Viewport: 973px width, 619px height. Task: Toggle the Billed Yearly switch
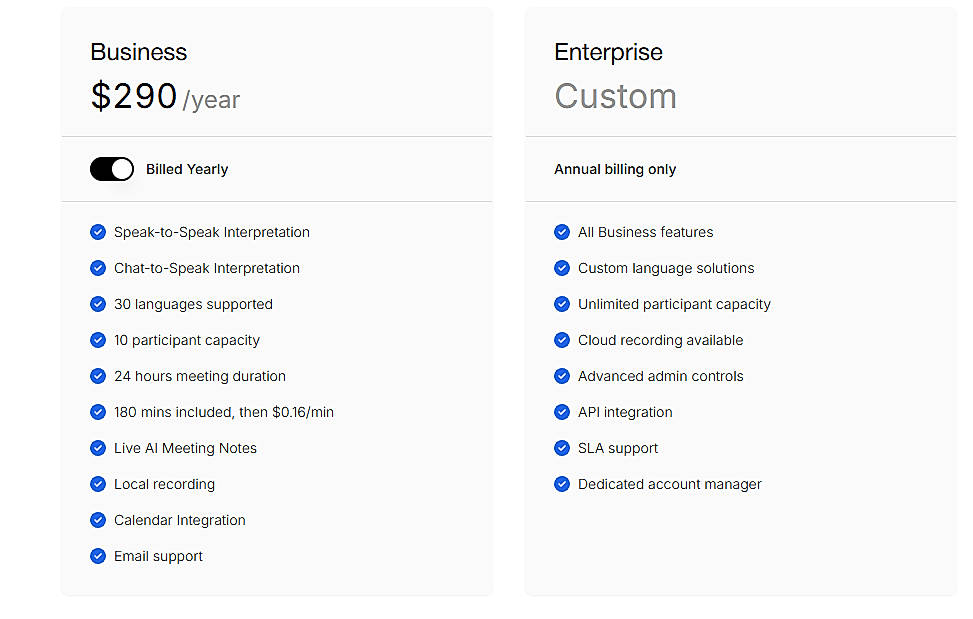point(112,169)
